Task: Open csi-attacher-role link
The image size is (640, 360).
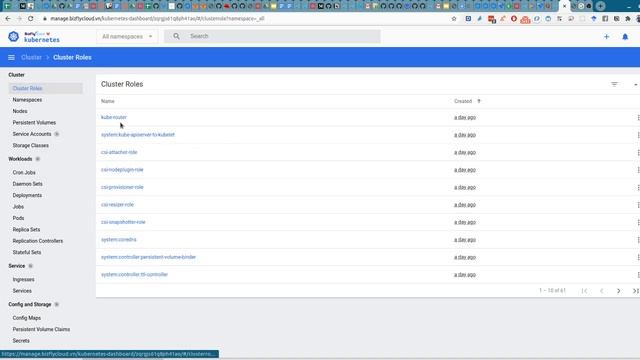Action: pos(119,152)
